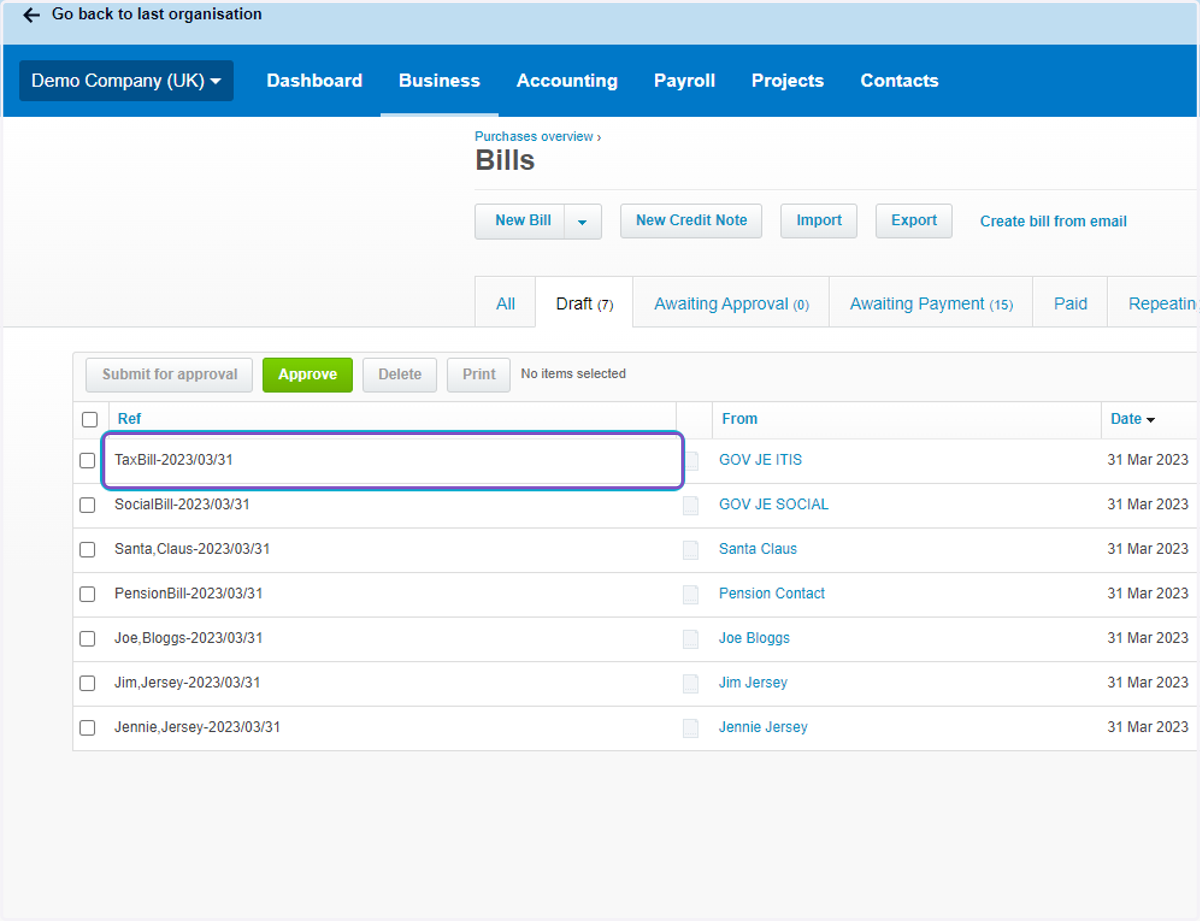Click file icon beside Pension Contact bill
Image resolution: width=1200 pixels, height=921 pixels.
coord(691,594)
